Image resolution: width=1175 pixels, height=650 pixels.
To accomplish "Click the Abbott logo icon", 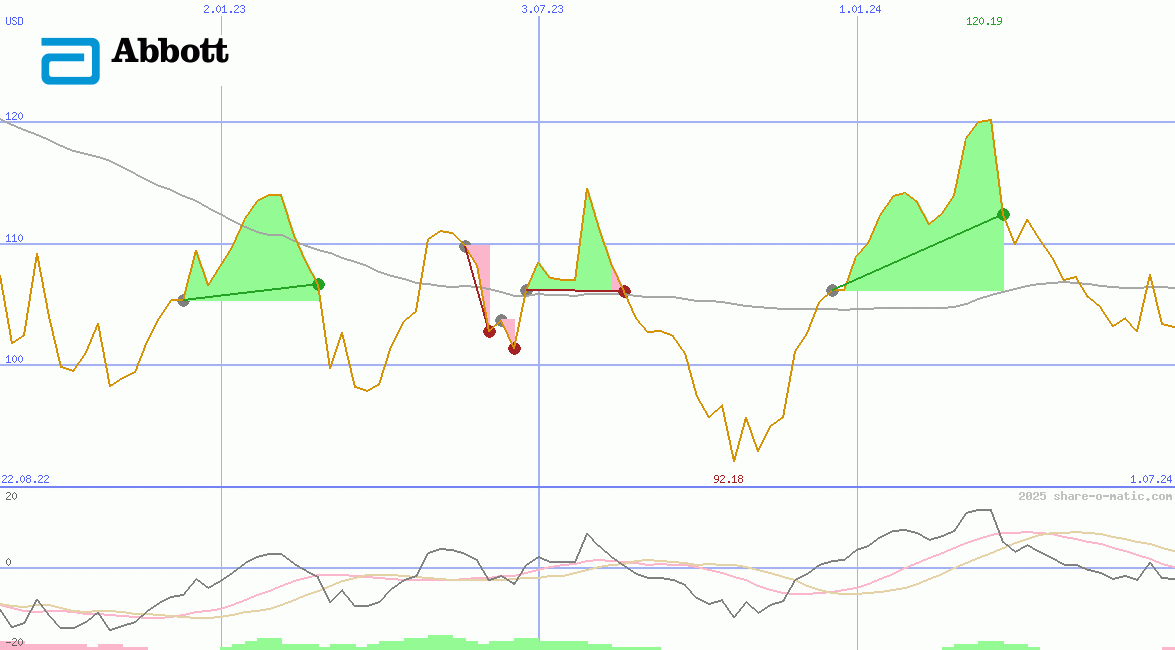I will (x=70, y=61).
